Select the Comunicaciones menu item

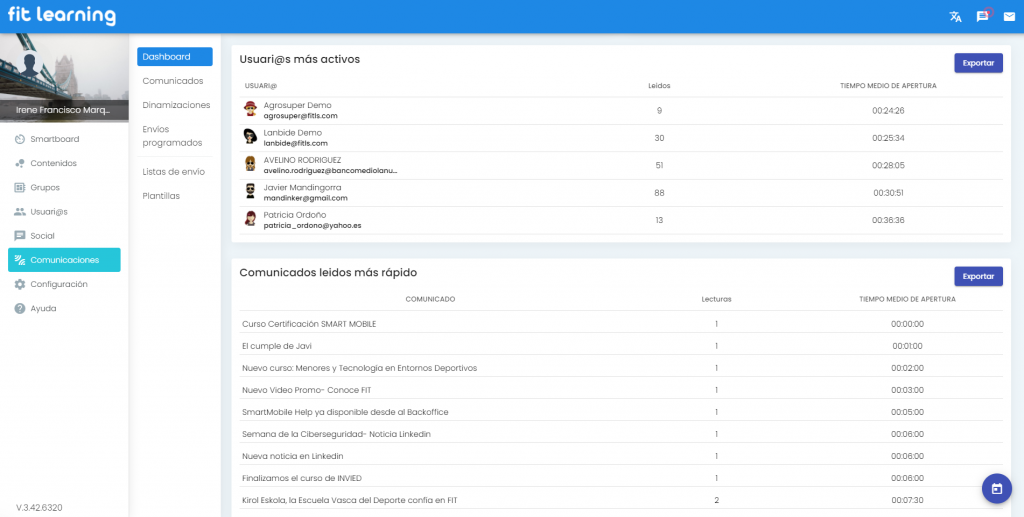tap(64, 260)
